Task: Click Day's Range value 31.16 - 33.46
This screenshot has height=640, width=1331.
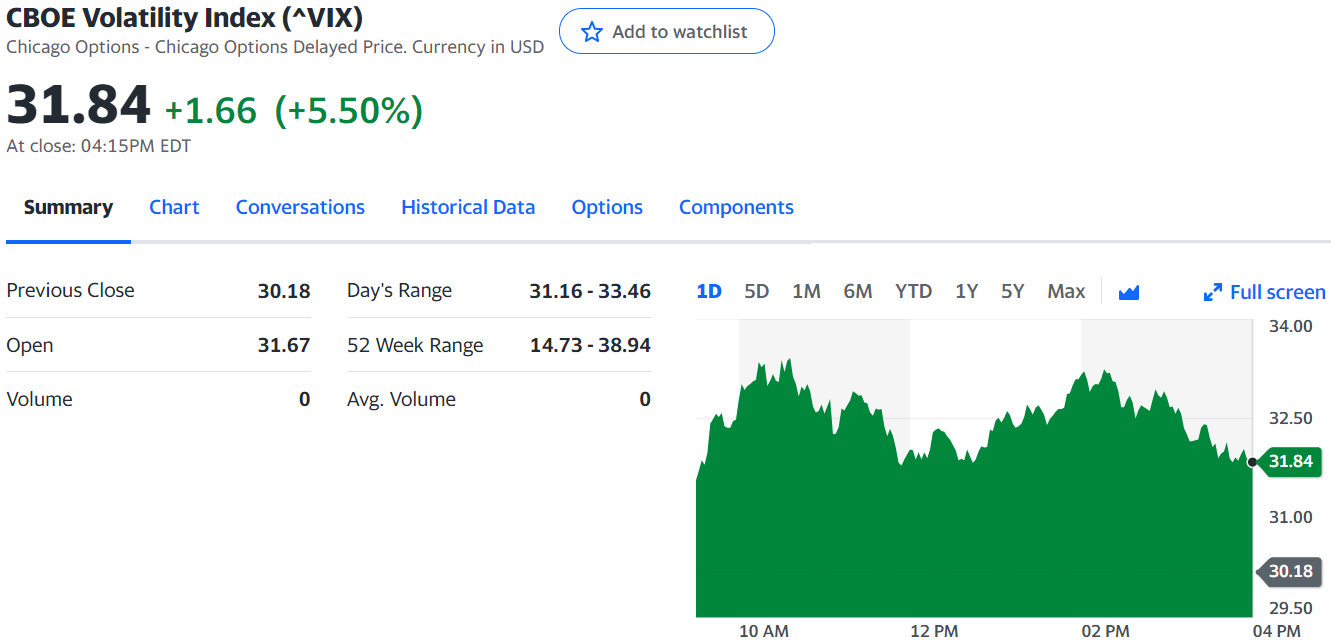Action: tap(590, 291)
